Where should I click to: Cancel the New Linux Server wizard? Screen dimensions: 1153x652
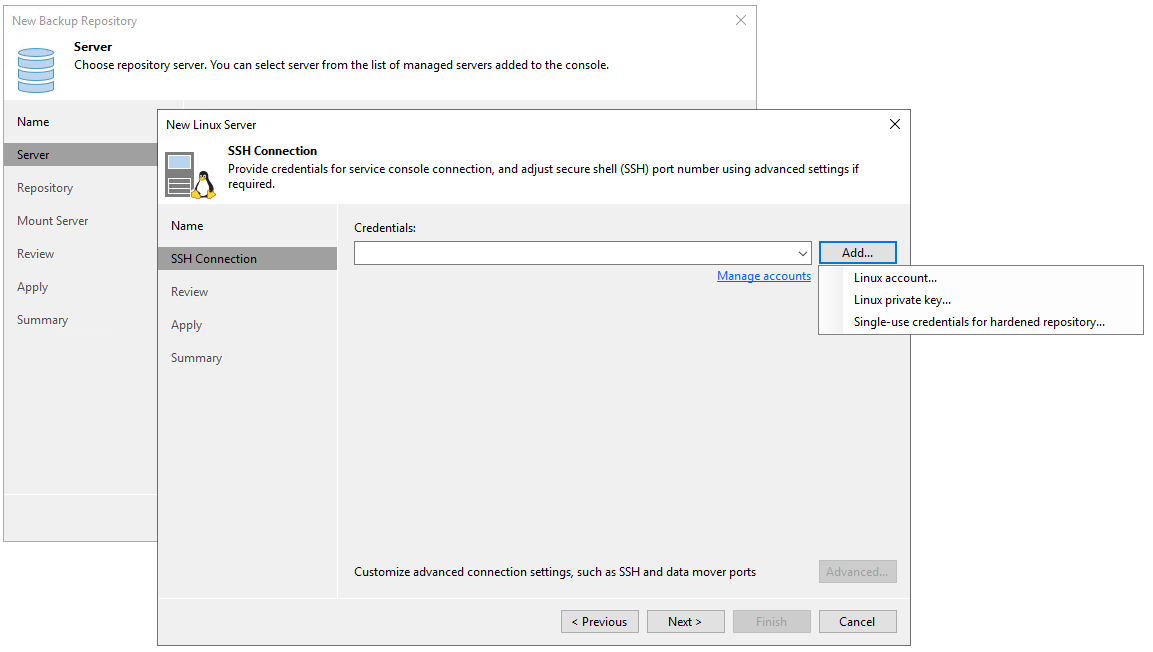tap(857, 621)
